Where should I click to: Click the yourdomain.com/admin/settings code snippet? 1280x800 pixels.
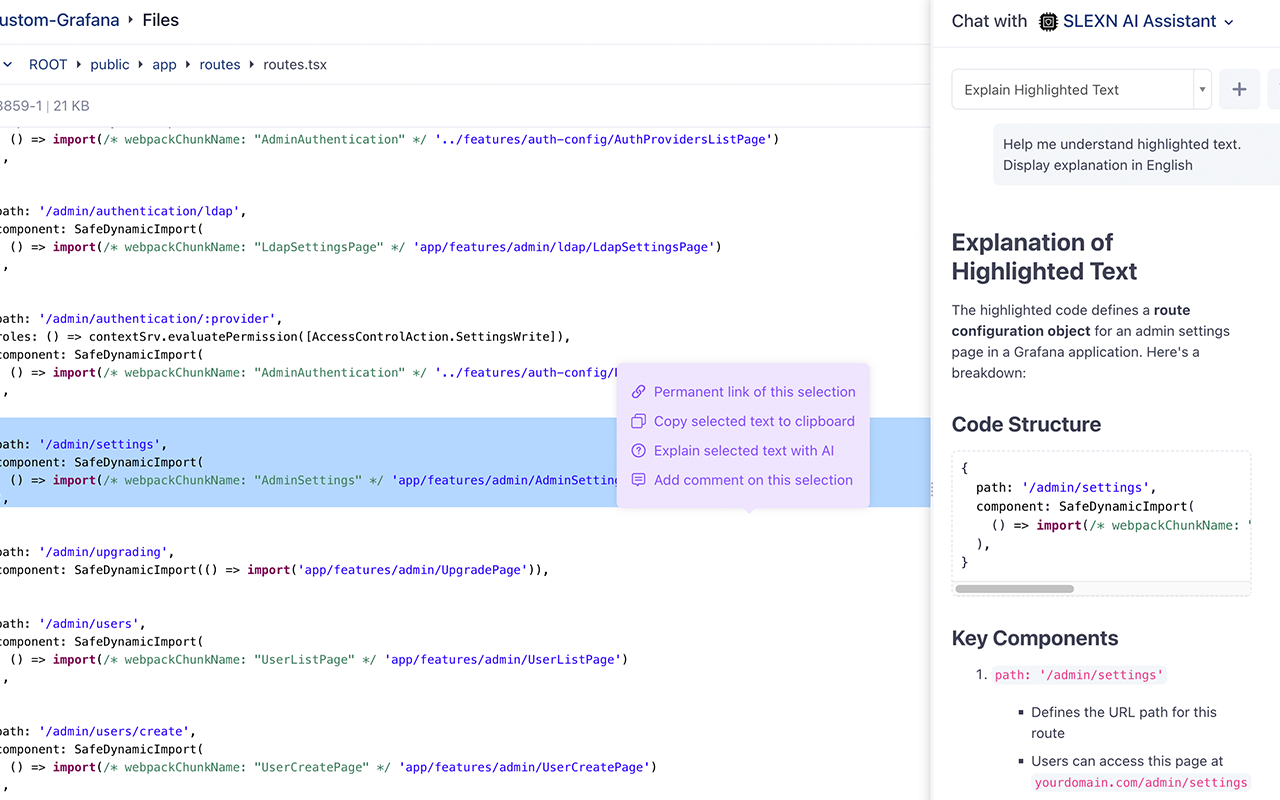[1141, 782]
